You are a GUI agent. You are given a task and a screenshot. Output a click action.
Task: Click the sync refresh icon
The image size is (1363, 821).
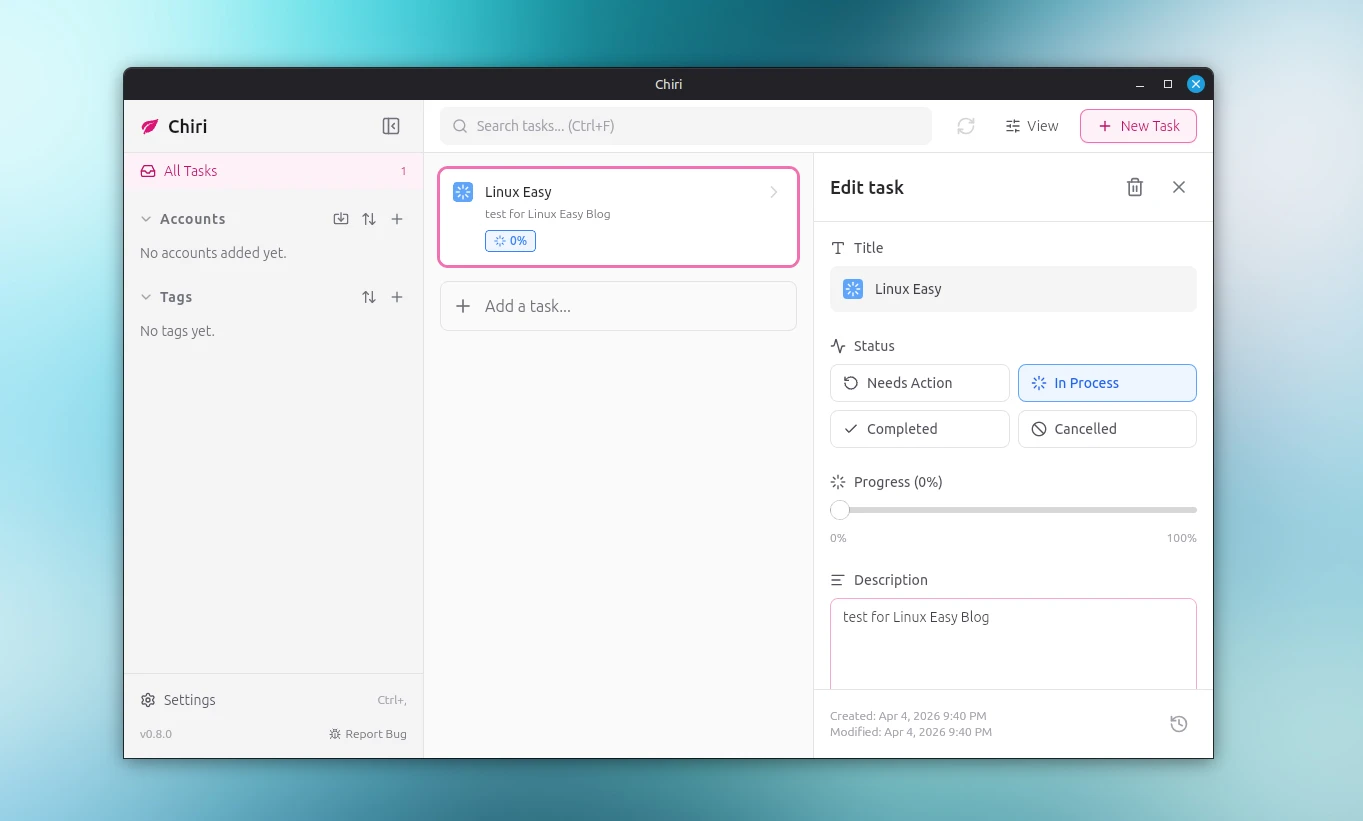[965, 126]
